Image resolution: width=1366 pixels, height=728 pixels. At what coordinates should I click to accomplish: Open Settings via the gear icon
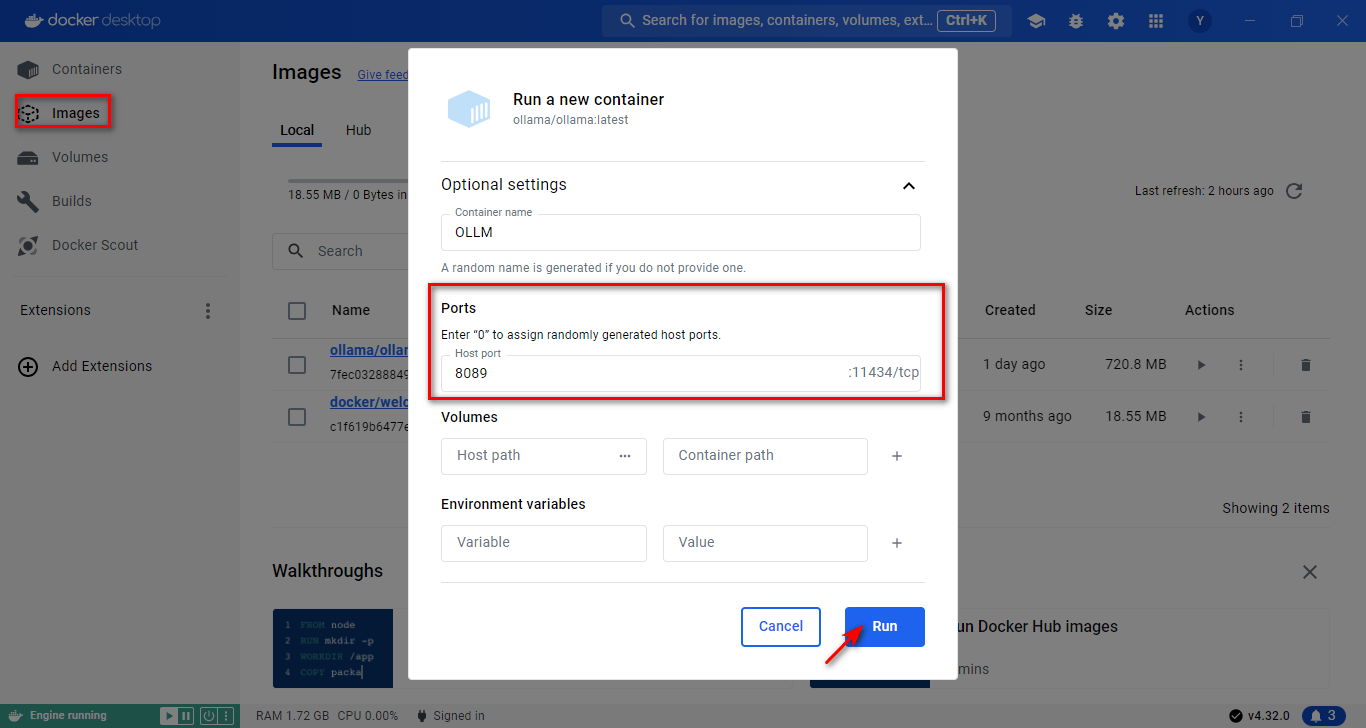1116,21
